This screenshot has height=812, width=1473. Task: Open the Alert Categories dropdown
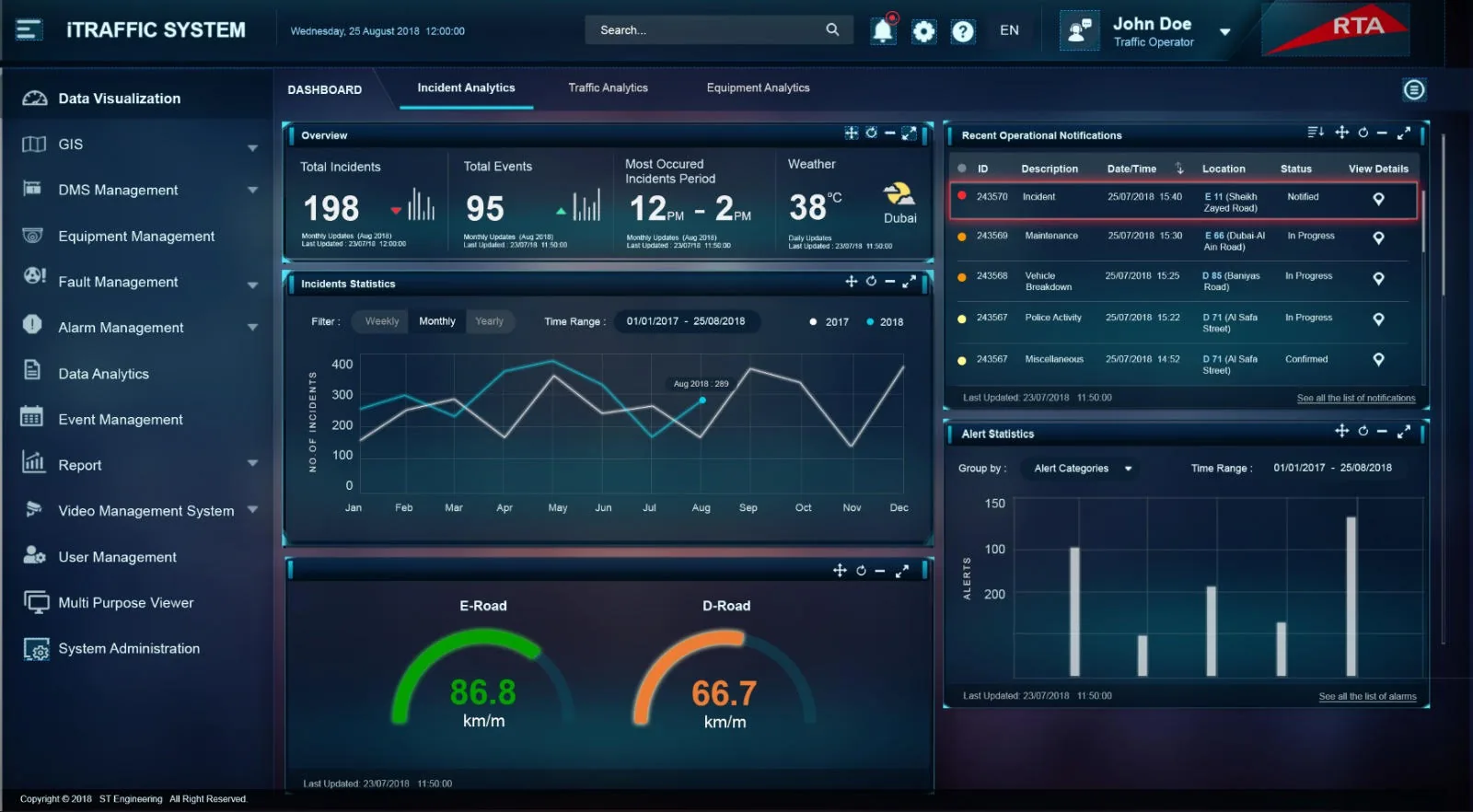[1082, 469]
